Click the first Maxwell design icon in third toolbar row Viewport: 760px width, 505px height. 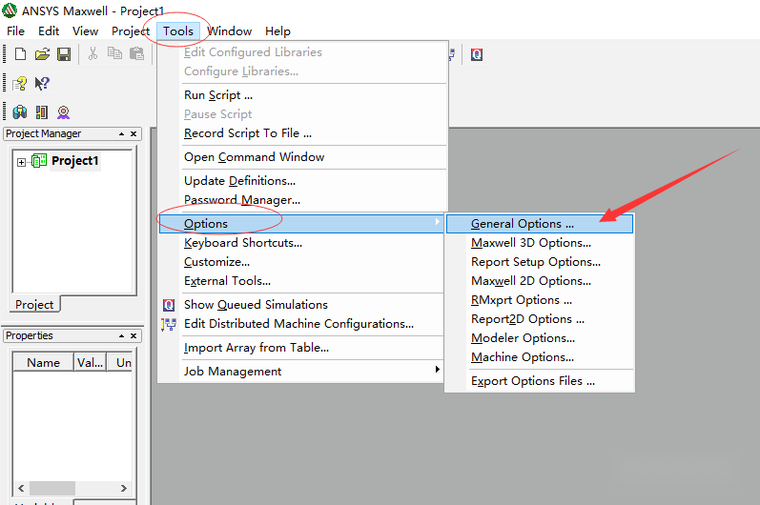20,112
